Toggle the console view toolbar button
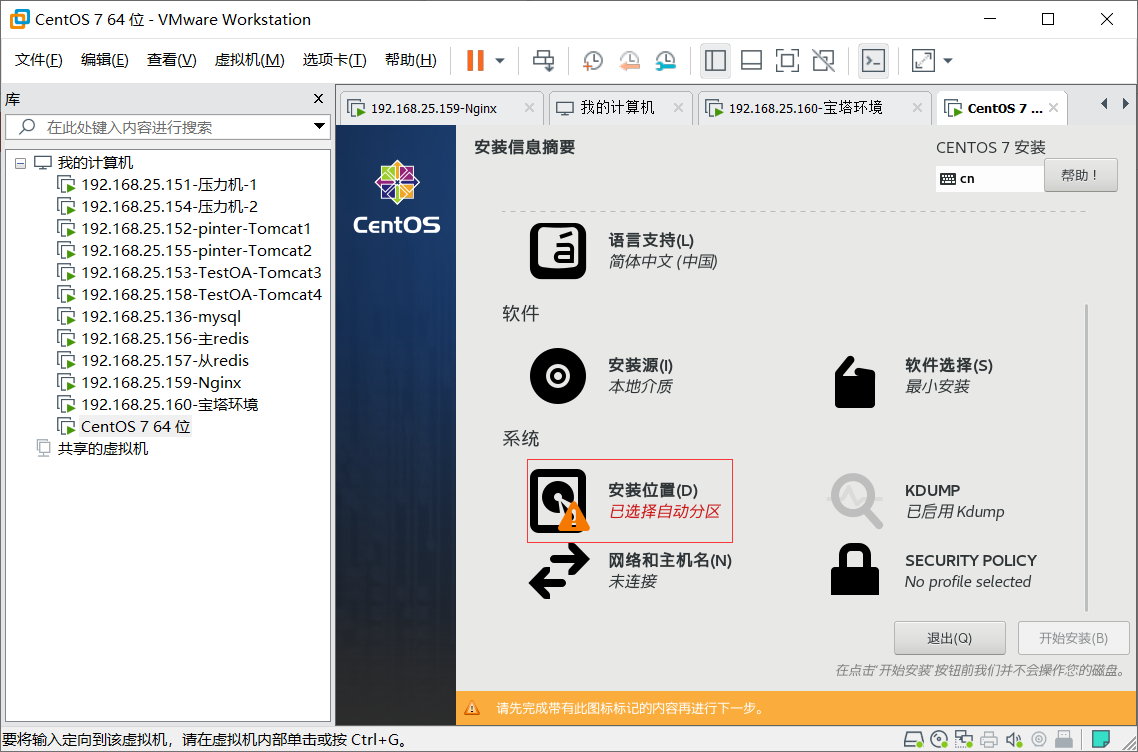1138x752 pixels. (873, 60)
